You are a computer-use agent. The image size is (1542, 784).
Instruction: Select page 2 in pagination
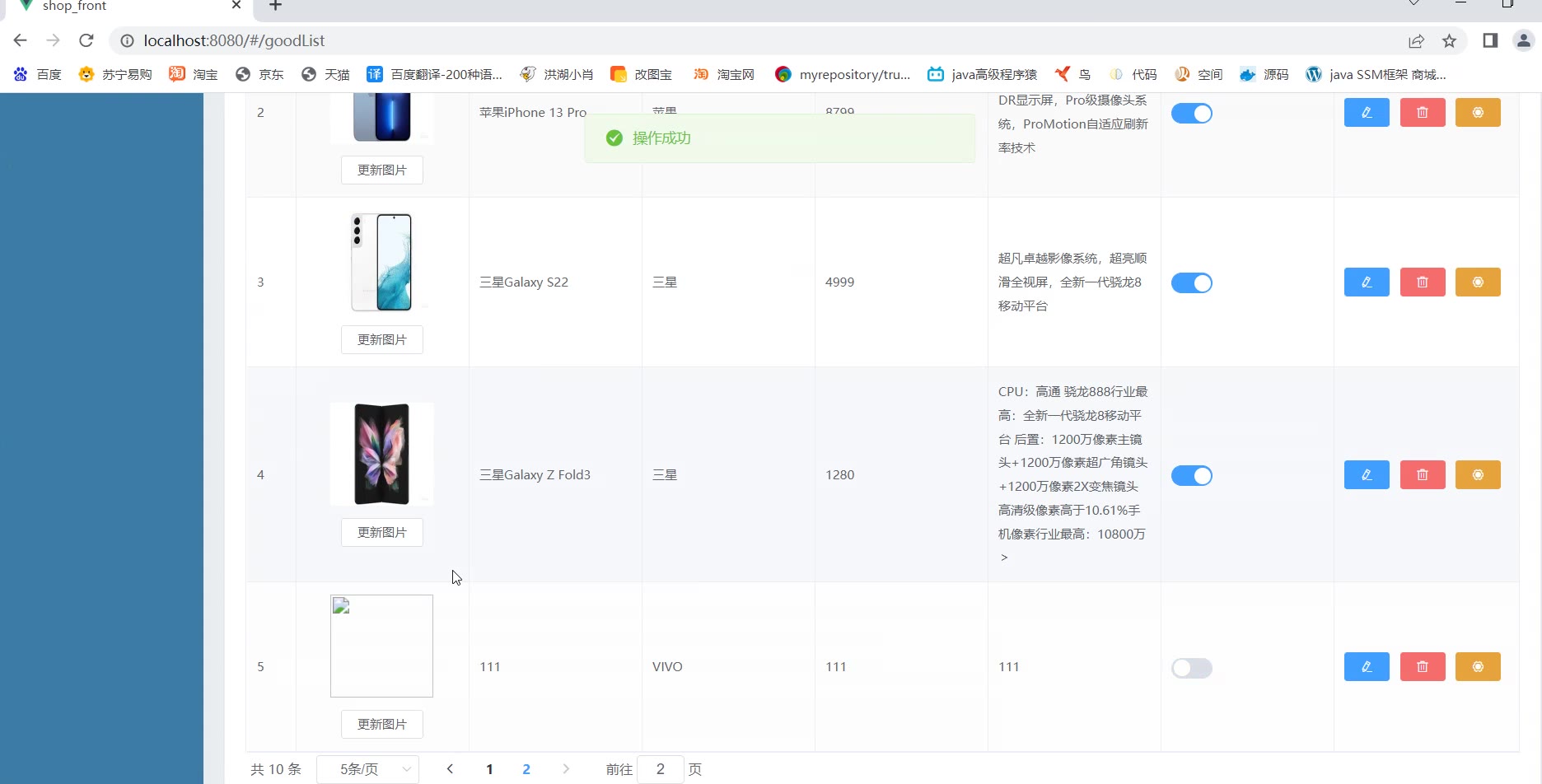[526, 769]
